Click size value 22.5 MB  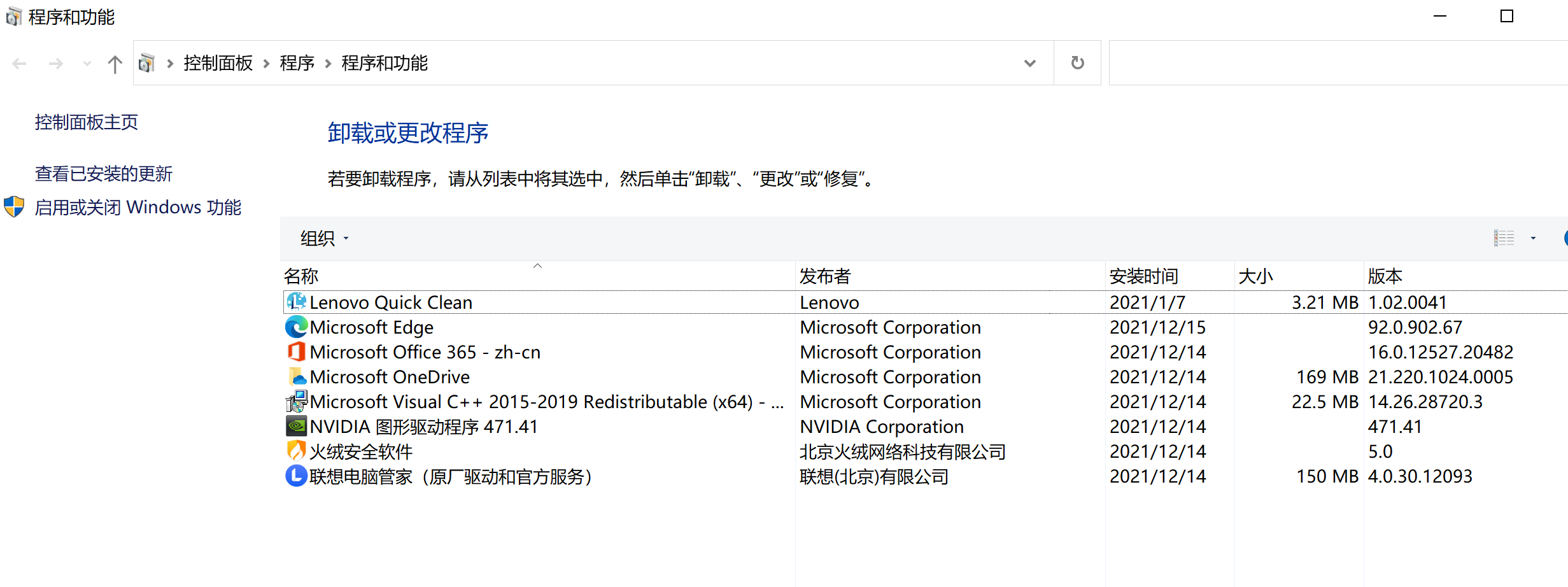[1325, 401]
